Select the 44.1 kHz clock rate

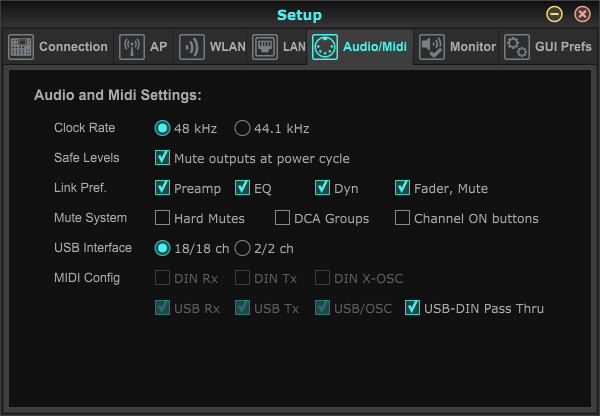[x=242, y=128]
